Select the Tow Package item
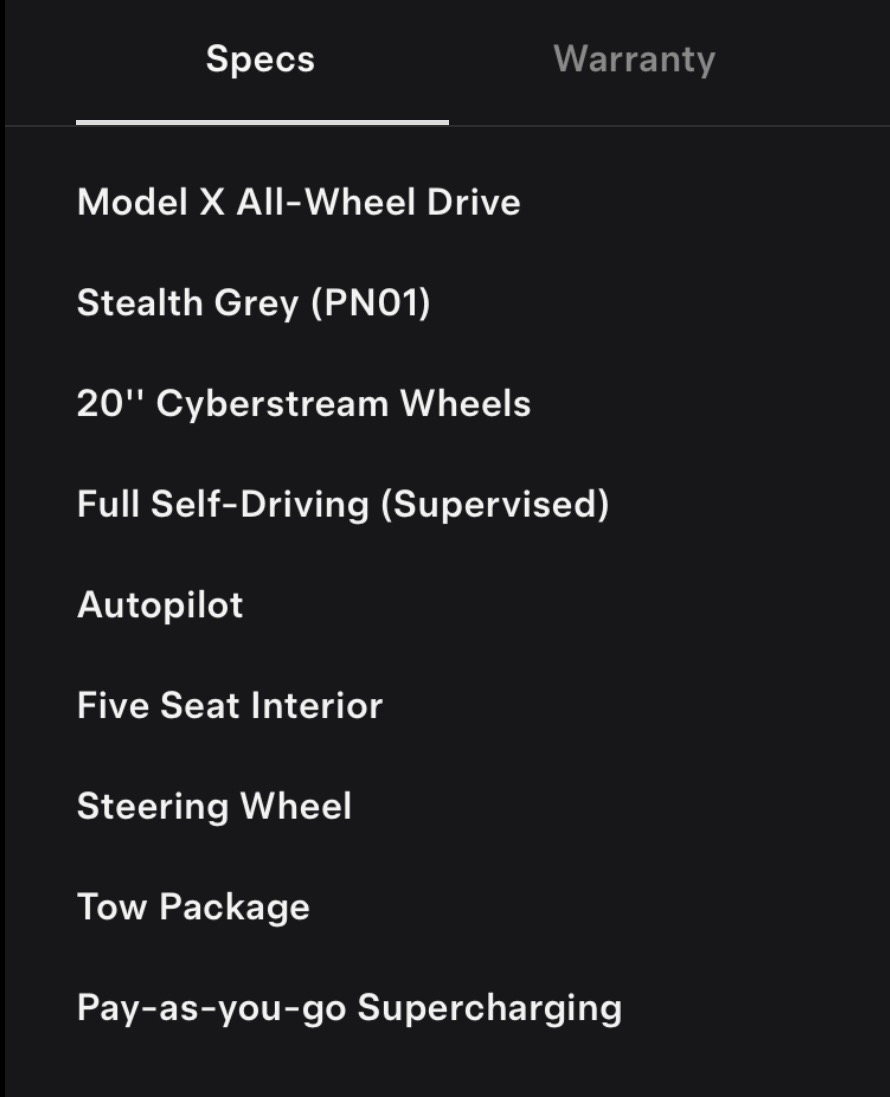 click(193, 907)
